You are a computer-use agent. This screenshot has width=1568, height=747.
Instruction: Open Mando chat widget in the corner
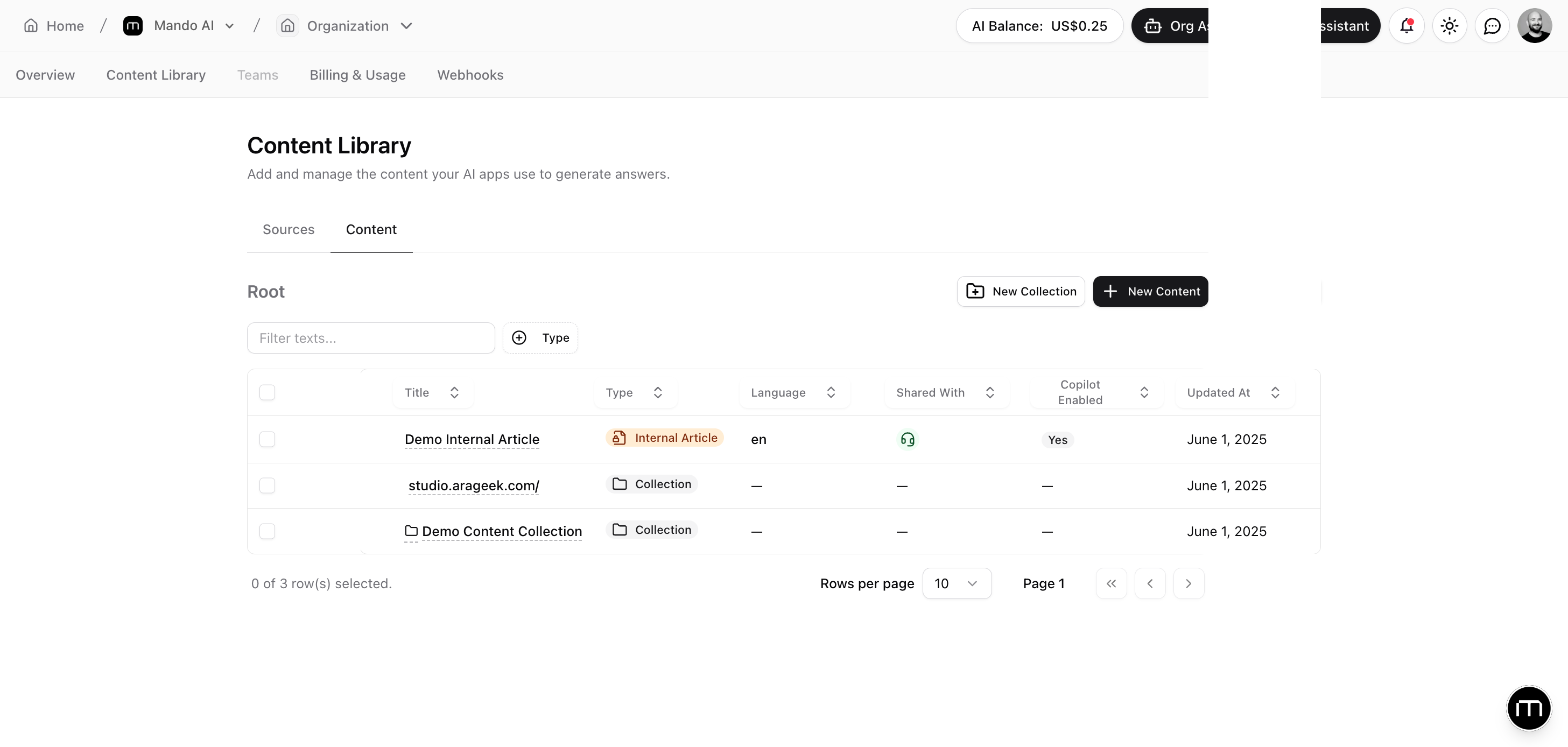click(x=1528, y=708)
